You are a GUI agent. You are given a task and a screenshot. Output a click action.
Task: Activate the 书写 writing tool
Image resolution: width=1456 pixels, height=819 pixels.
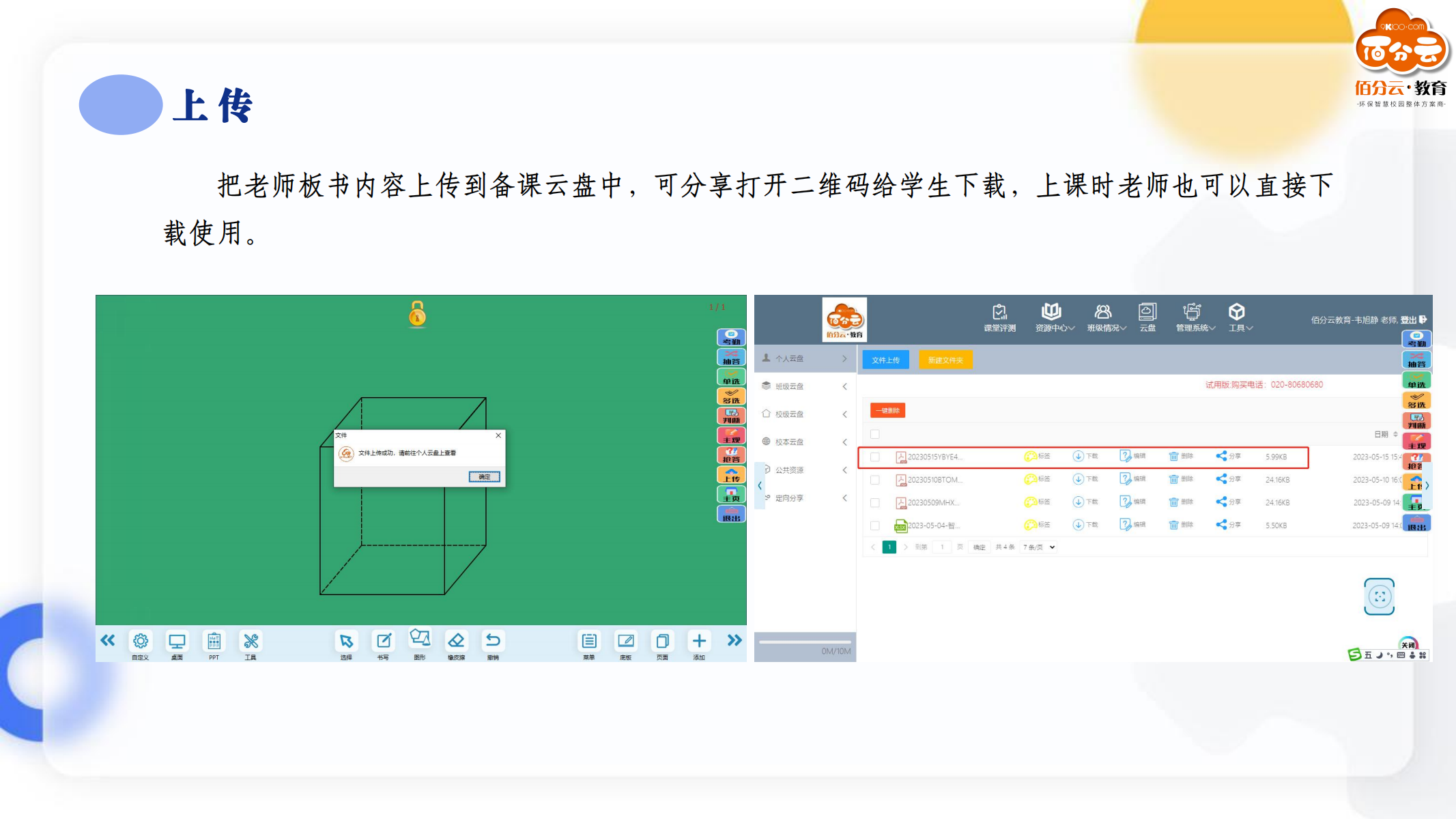pyautogui.click(x=383, y=645)
